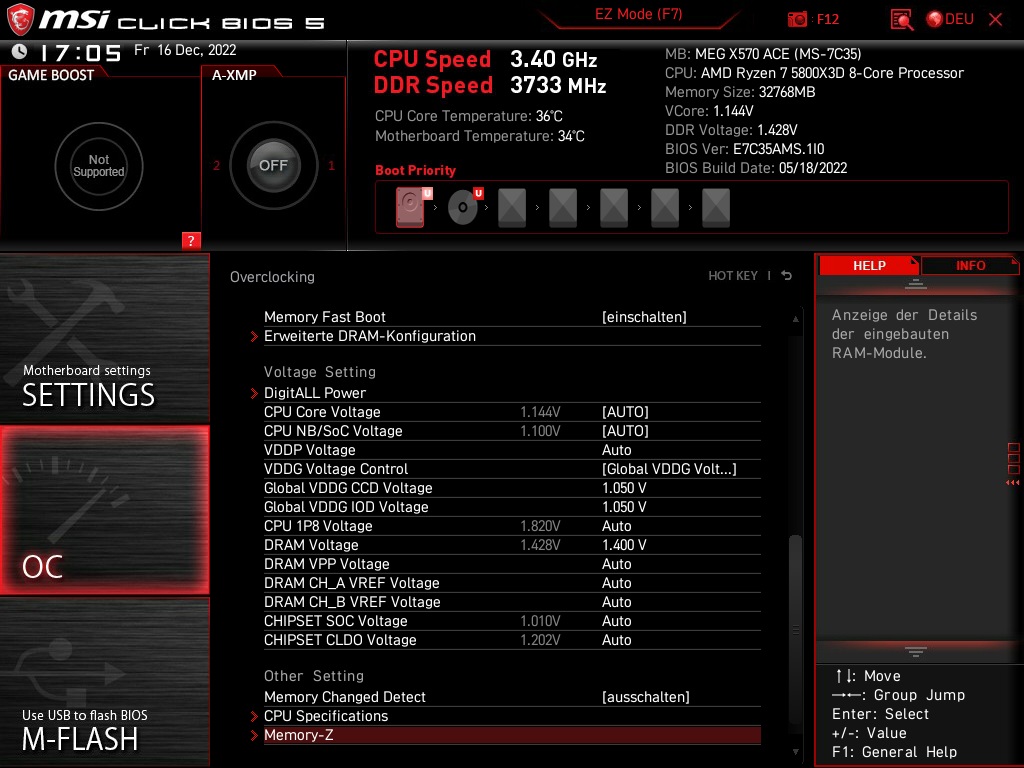Image resolution: width=1024 pixels, height=768 pixels.
Task: Select the fifth empty boot priority slot
Action: click(614, 208)
